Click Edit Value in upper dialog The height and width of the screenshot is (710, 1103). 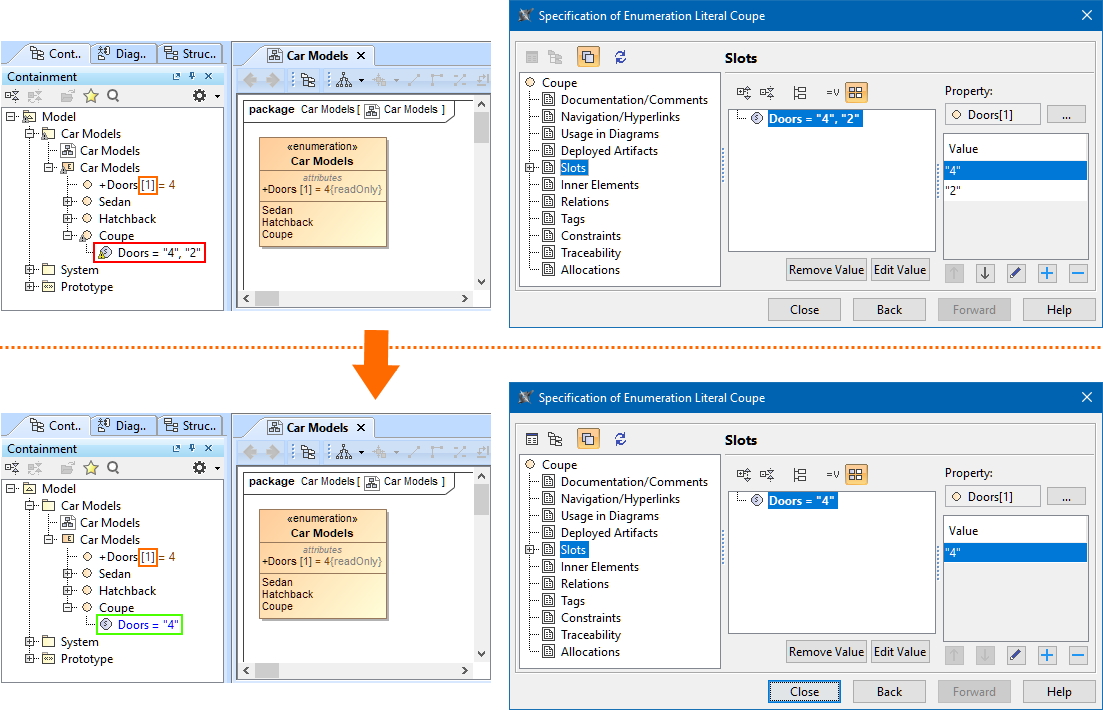tap(900, 270)
